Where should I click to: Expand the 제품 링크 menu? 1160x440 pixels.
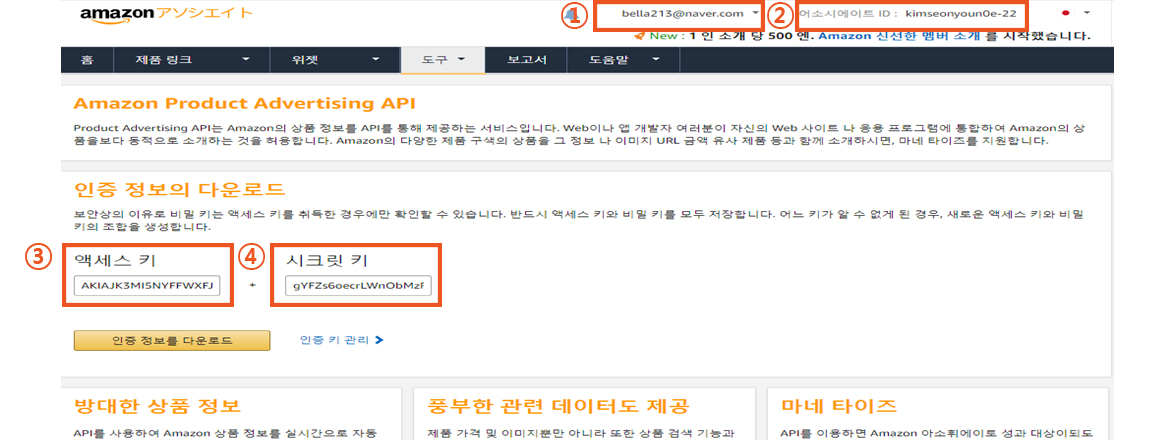pyautogui.click(x=192, y=60)
